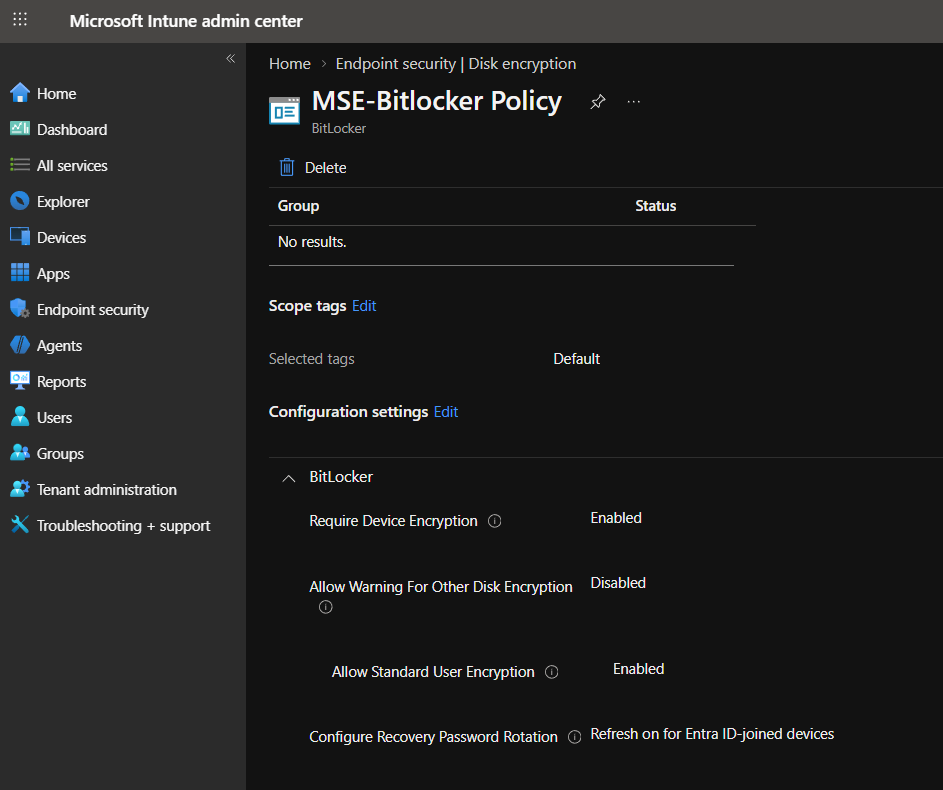The width and height of the screenshot is (943, 790).
Task: Collapse the left navigation pane
Action: click(x=231, y=58)
